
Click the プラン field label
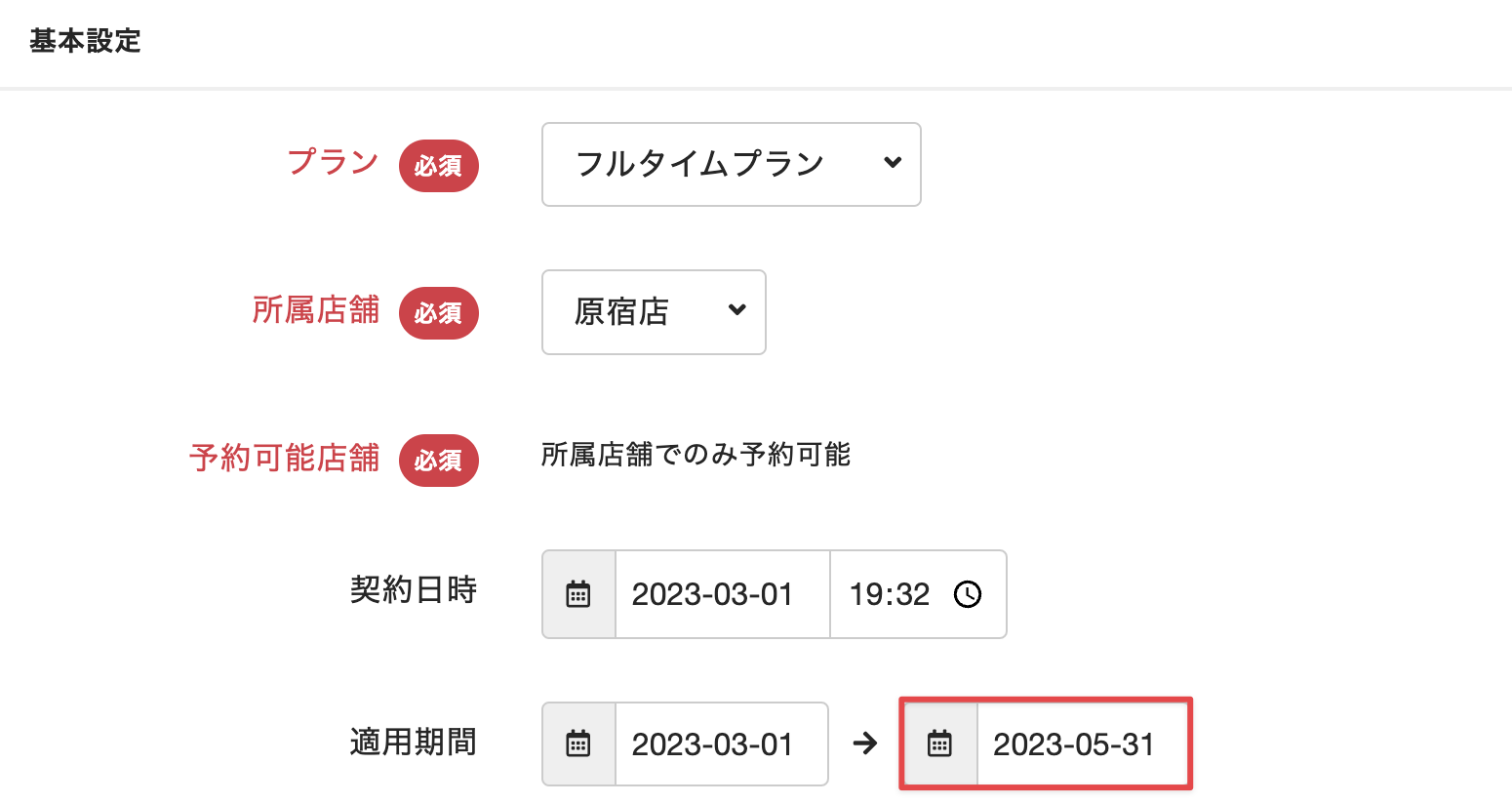[x=333, y=162]
